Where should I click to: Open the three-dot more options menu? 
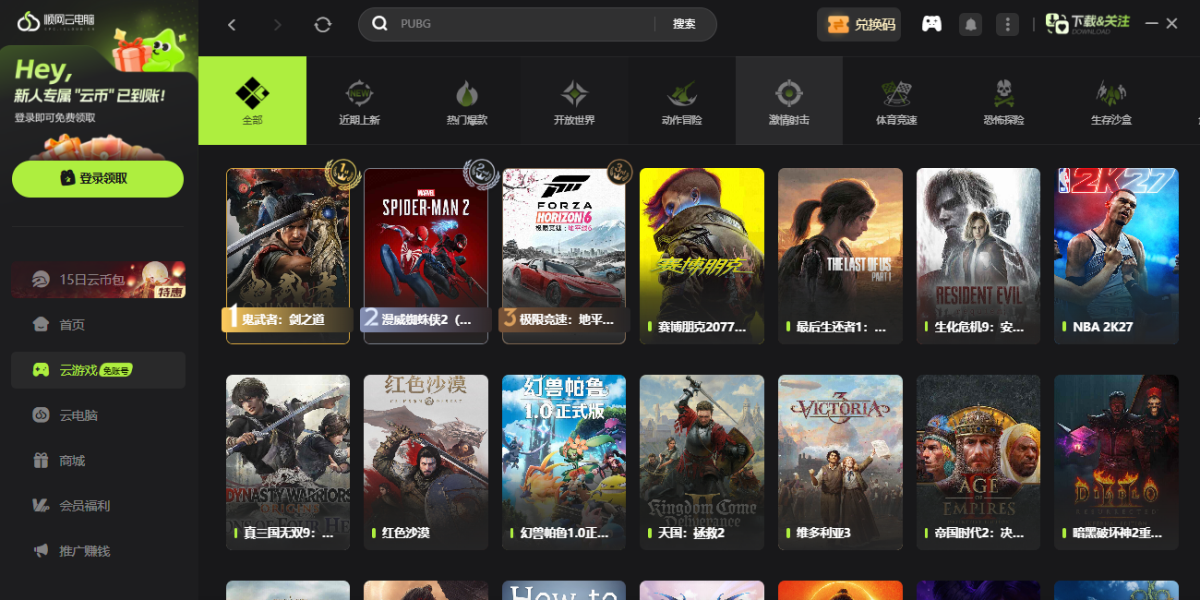[x=1008, y=24]
